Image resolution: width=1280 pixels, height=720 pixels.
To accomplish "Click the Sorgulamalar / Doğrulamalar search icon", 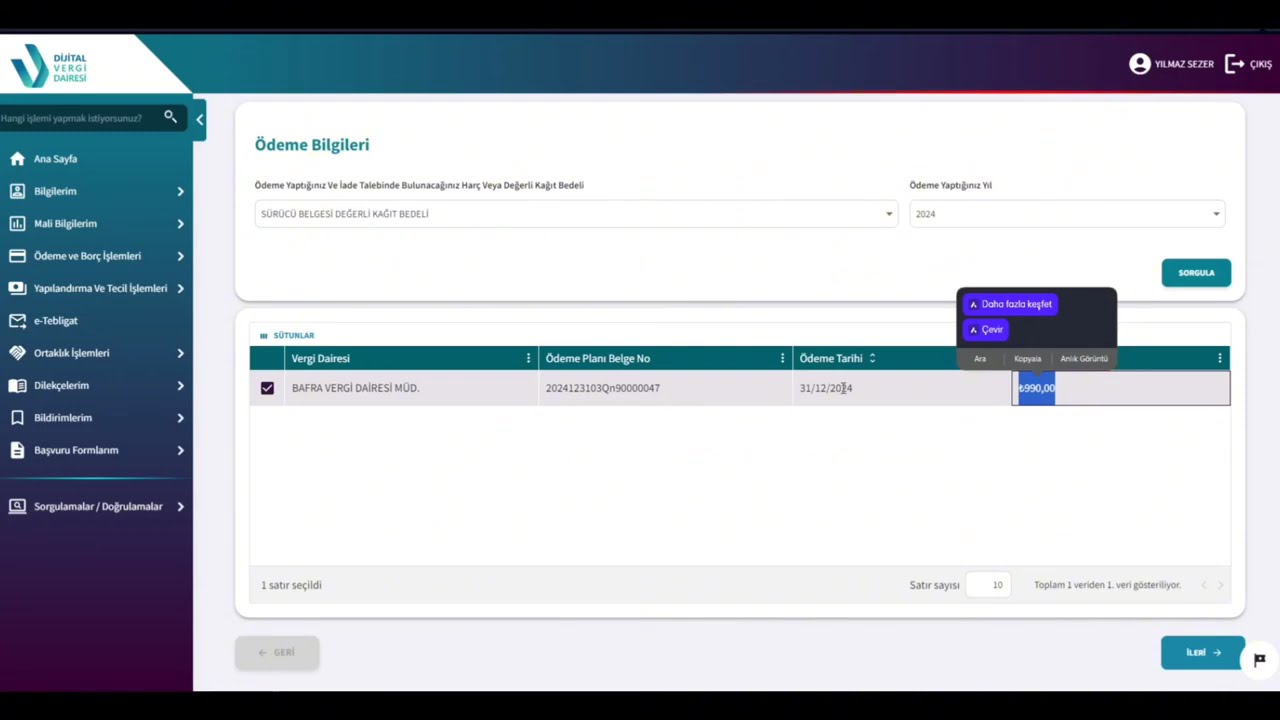I will (x=17, y=506).
